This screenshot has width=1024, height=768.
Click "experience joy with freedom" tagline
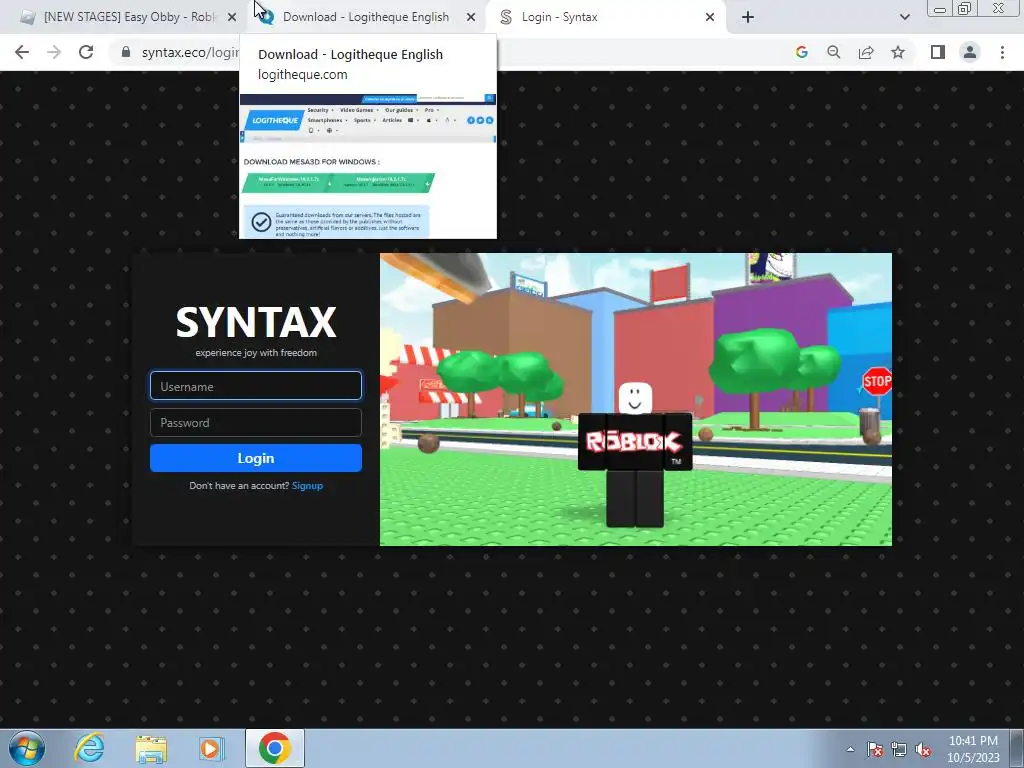[x=256, y=353]
